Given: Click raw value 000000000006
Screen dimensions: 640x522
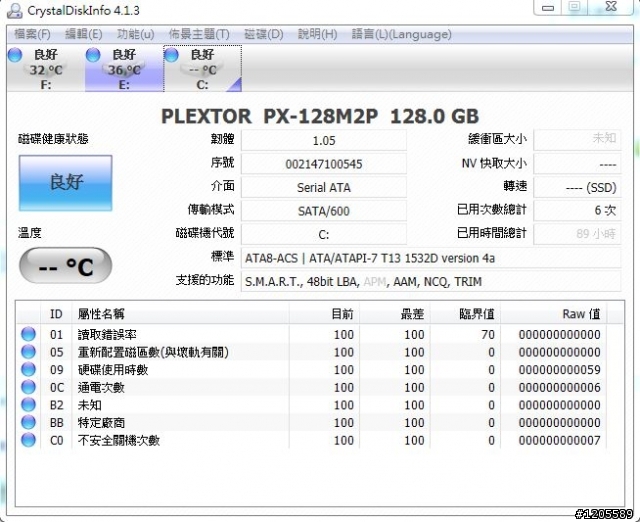Looking at the screenshot, I should (560, 387).
